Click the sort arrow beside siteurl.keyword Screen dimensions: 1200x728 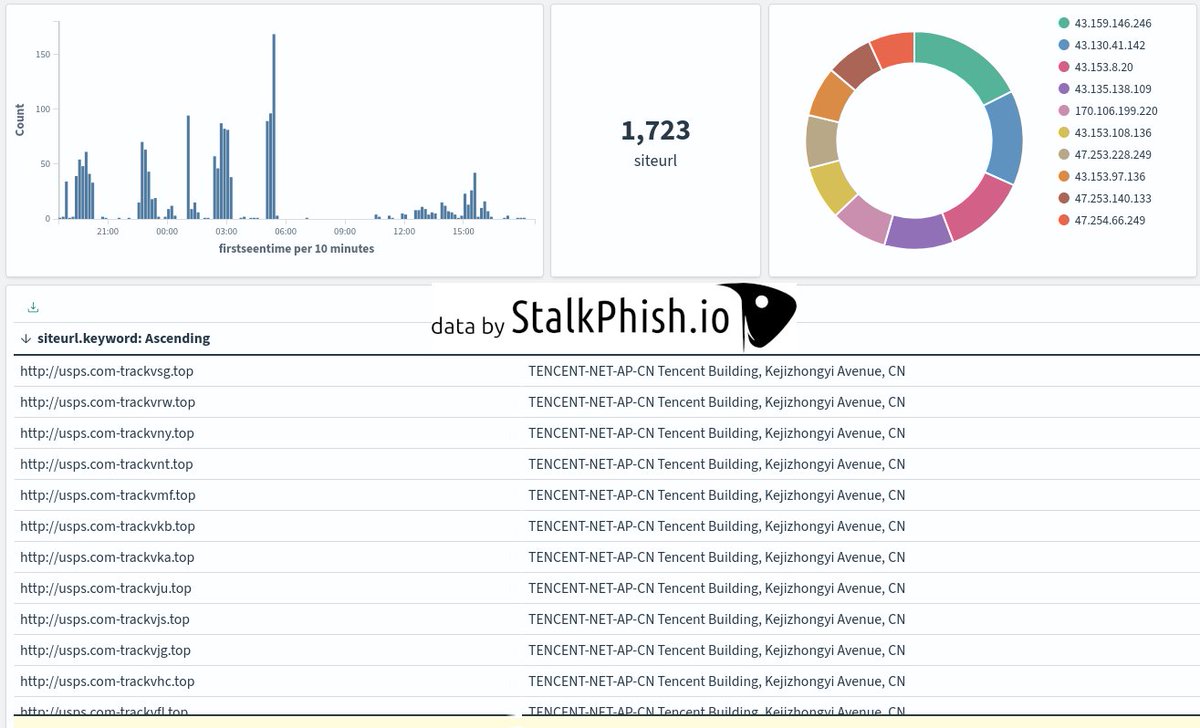[x=24, y=338]
